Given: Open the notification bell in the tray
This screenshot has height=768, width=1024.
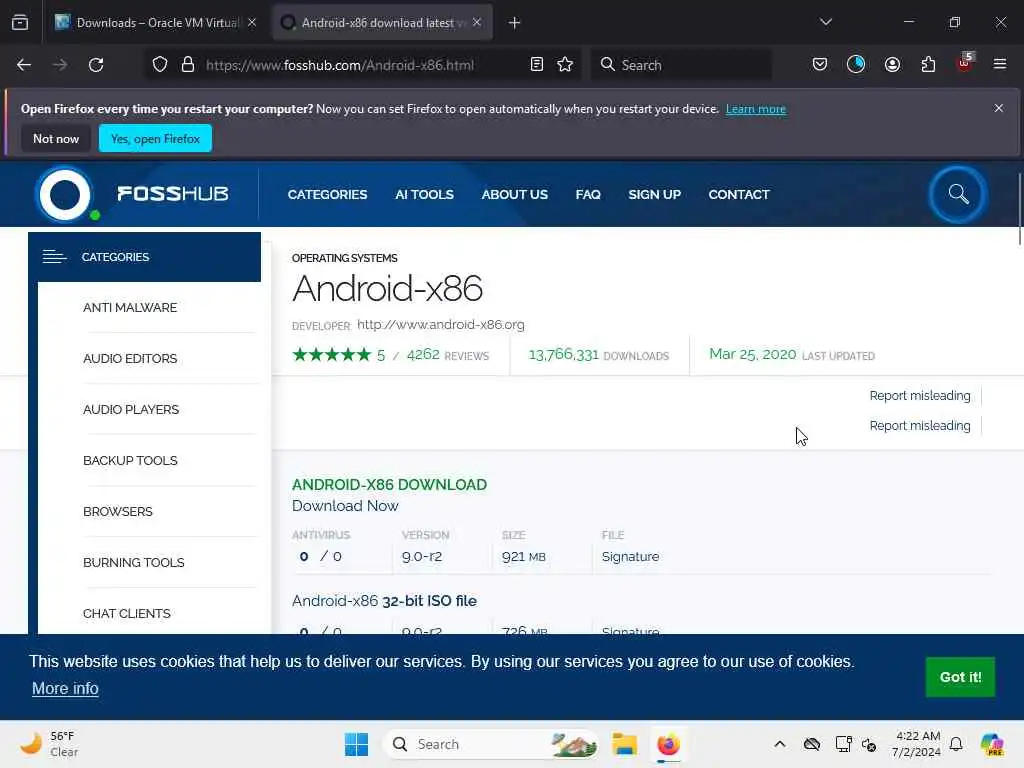Looking at the screenshot, I should [956, 744].
